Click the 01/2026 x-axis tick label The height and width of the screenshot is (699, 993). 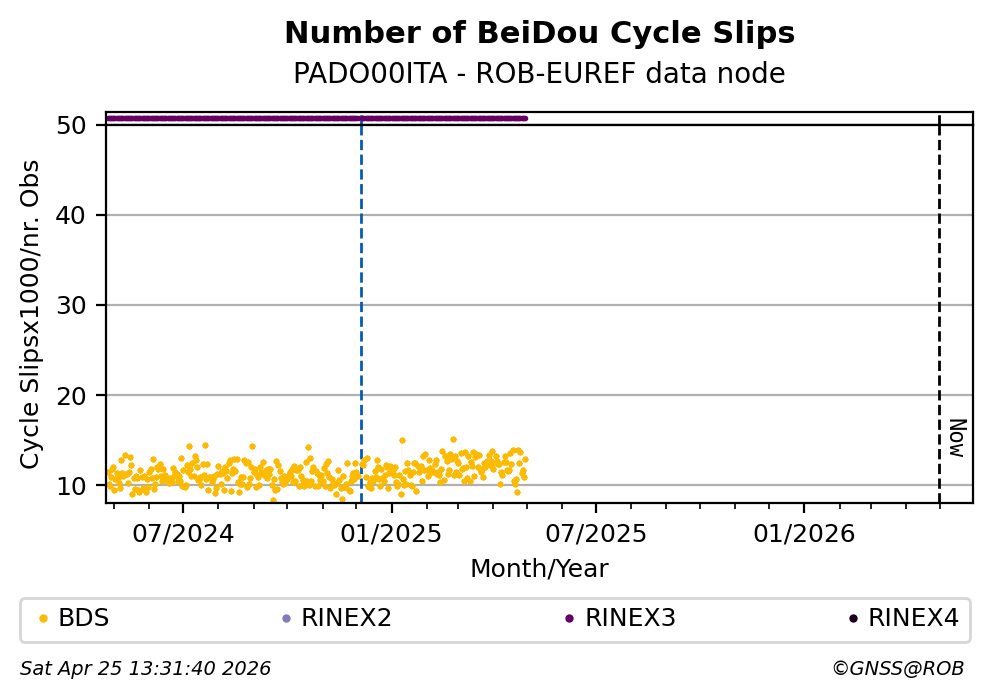point(803,533)
